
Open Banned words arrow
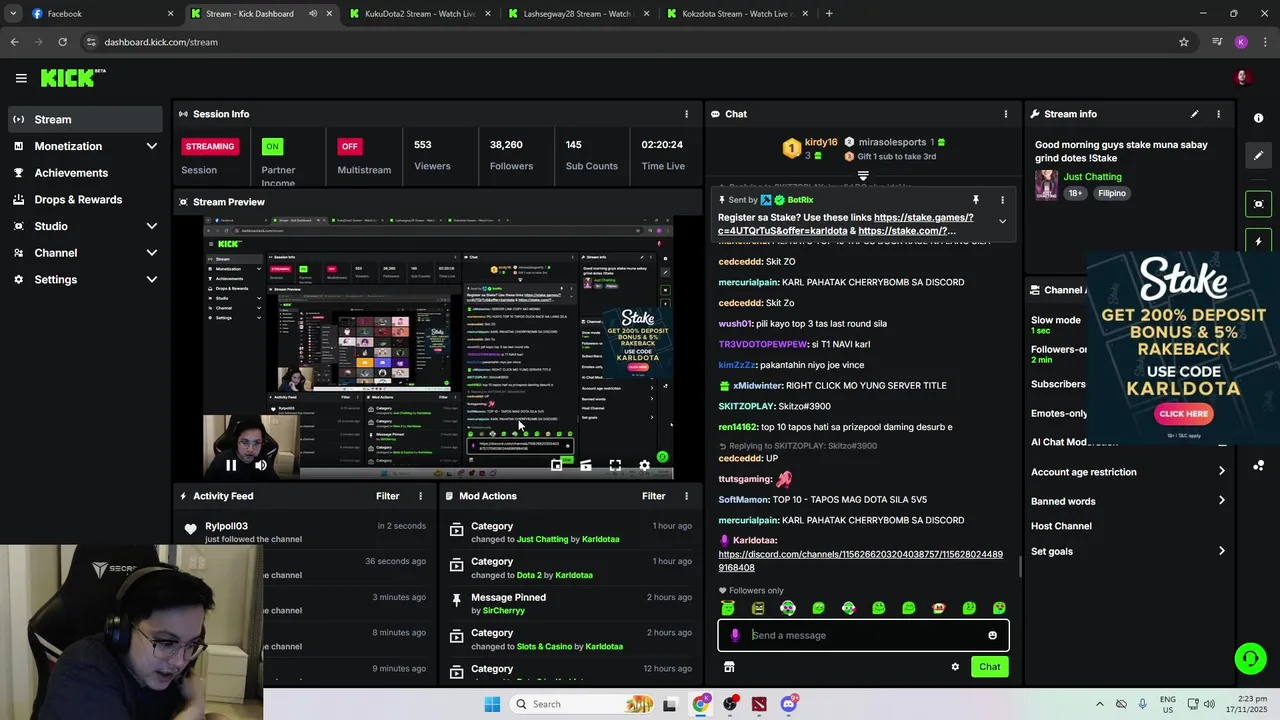(1221, 501)
